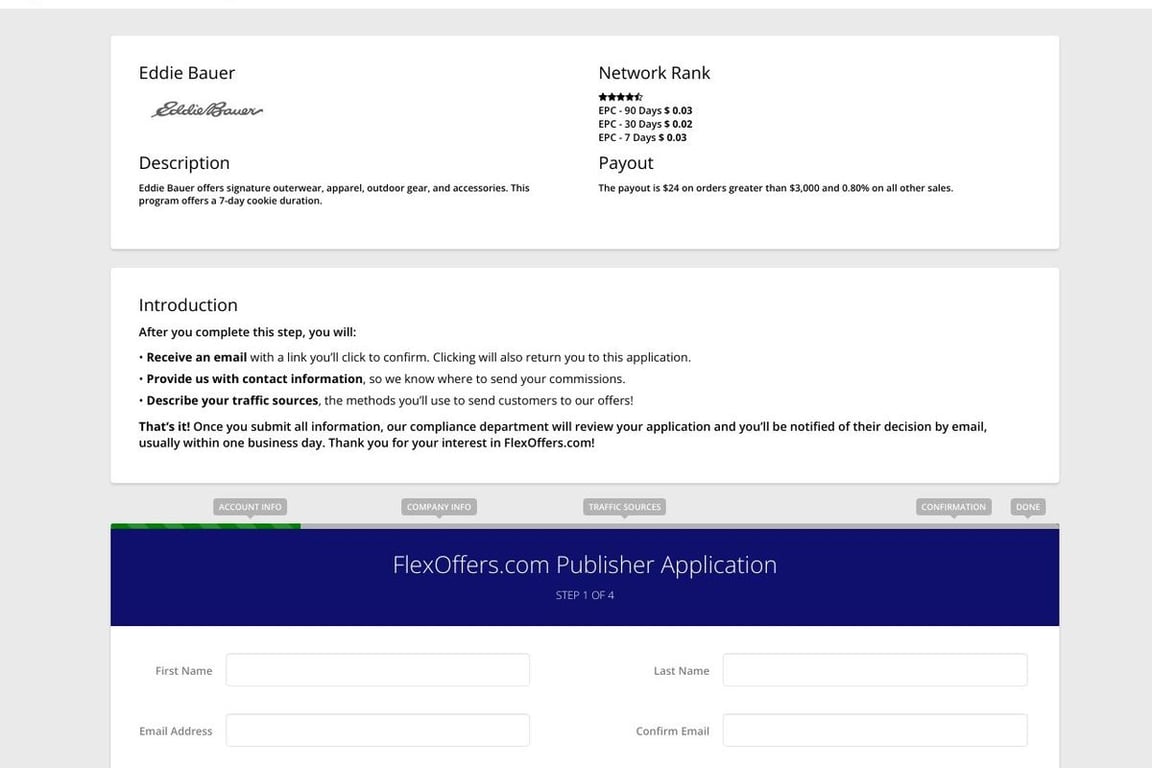Click the green striped progress bar segment
Screen dimensions: 1152x768
[205, 526]
